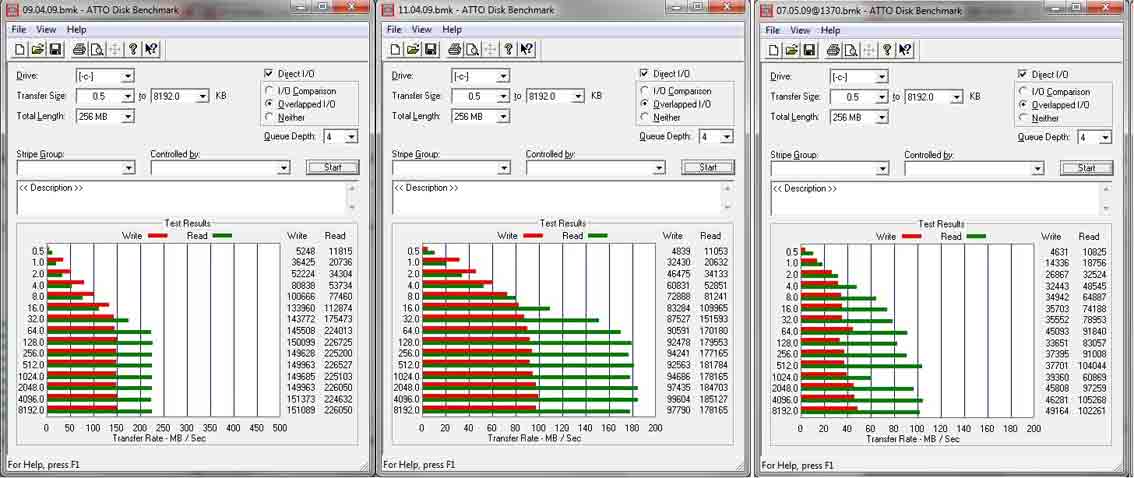Open Help menu in 11.04.09.bmk window
1134x478 pixels.
[x=451, y=30]
